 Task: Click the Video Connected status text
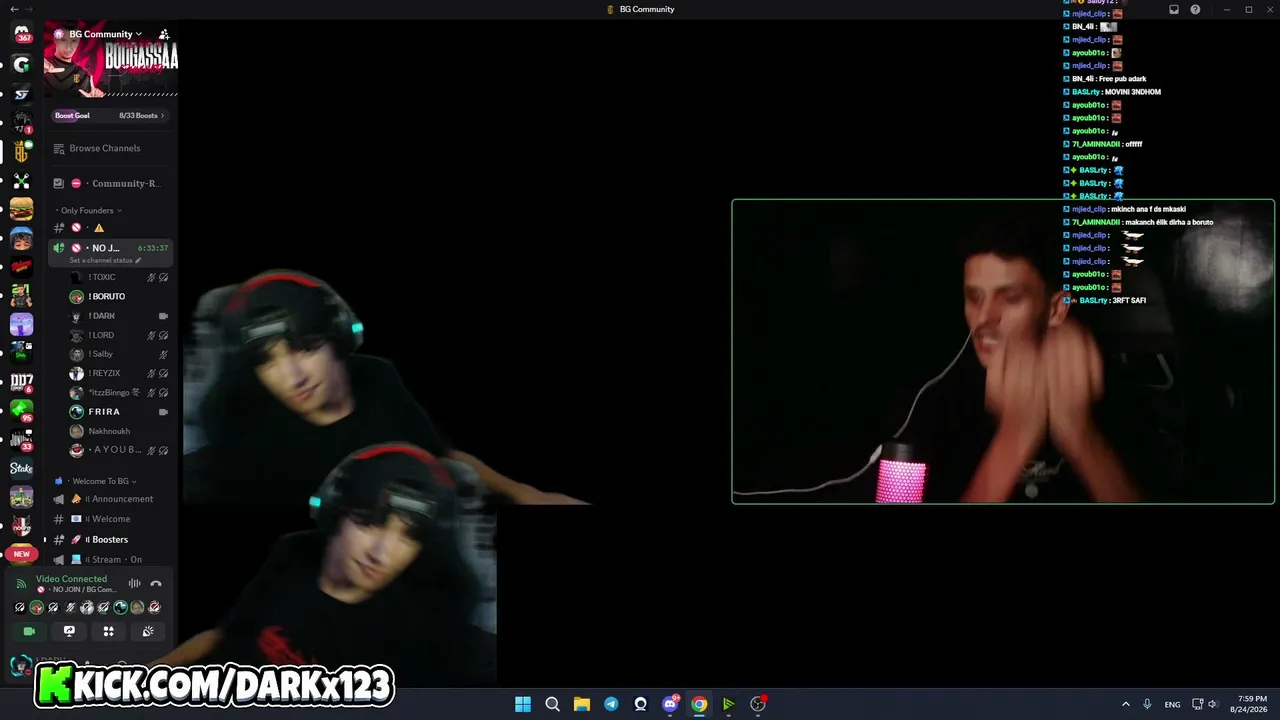coord(71,579)
